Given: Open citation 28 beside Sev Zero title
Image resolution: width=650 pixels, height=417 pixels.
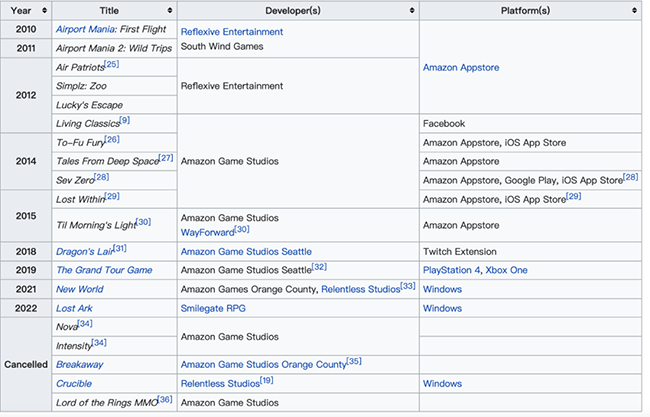Looking at the screenshot, I should (x=102, y=177).
